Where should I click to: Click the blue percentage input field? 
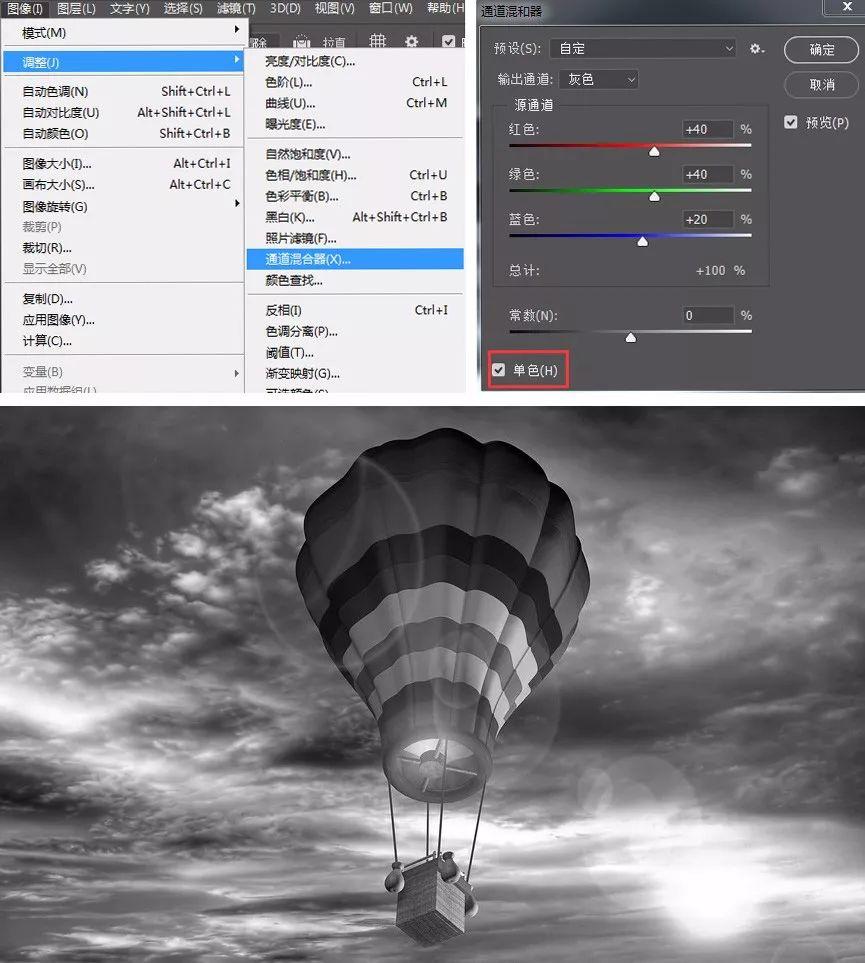(708, 219)
